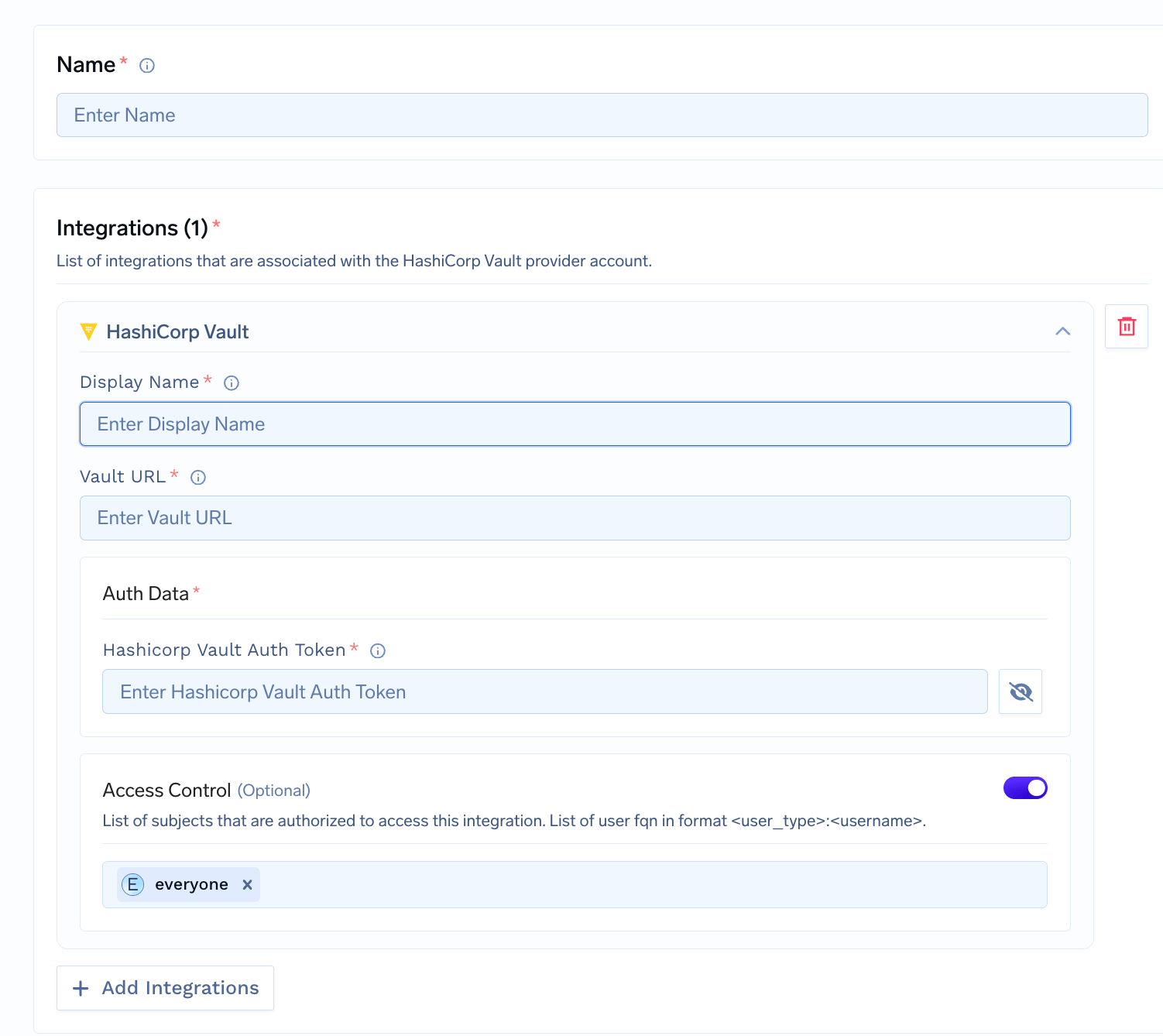Click the Enter Name input field
1163x1036 pixels.
coord(602,115)
